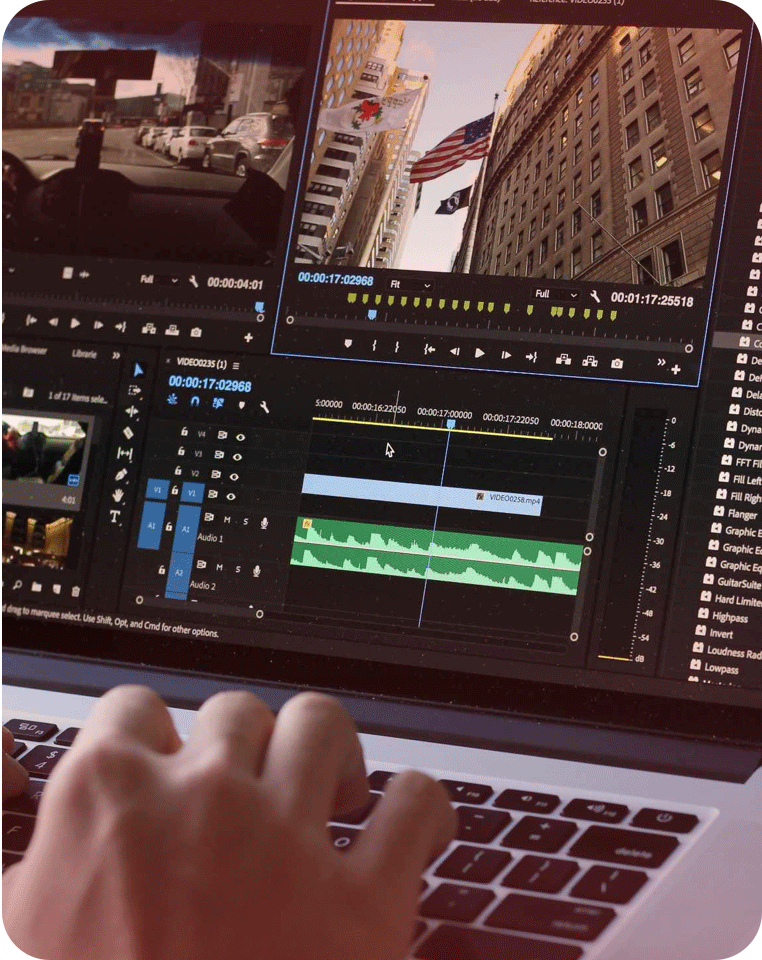
Task: Select the Selection arrow tool
Action: pyautogui.click(x=138, y=369)
